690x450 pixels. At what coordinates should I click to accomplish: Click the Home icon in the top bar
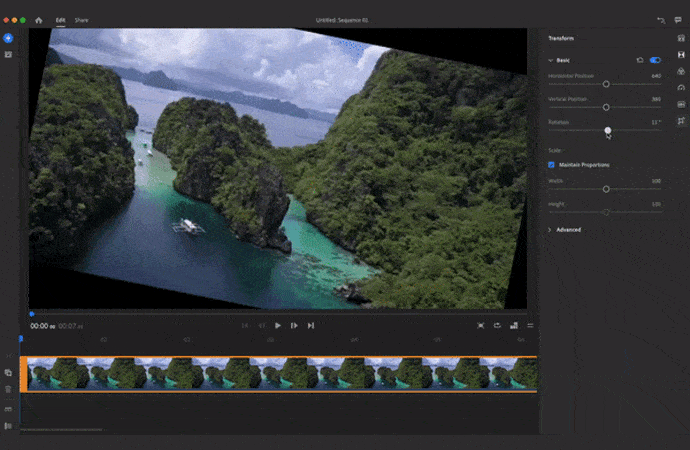pyautogui.click(x=39, y=20)
